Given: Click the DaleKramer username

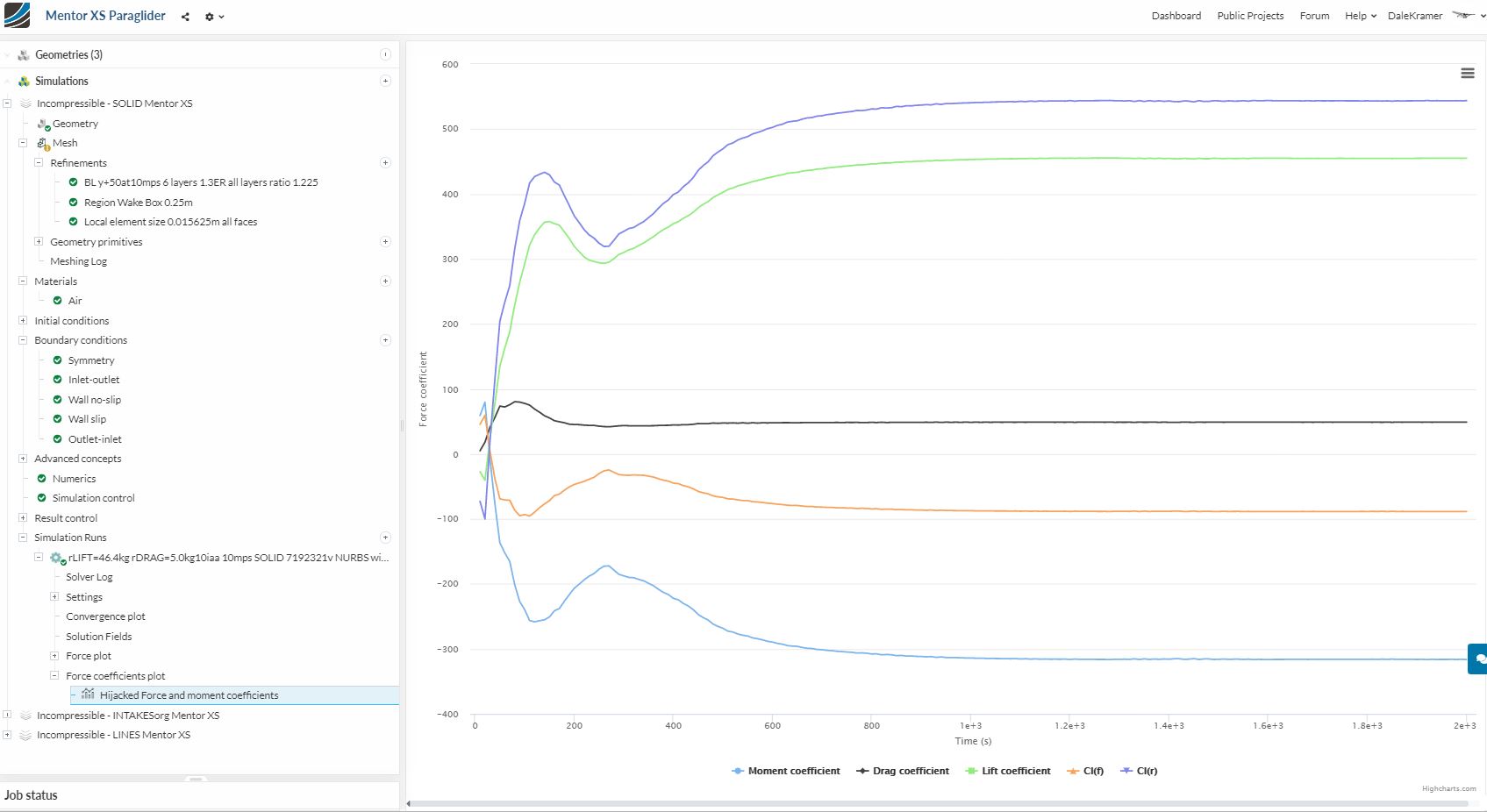Looking at the screenshot, I should (1415, 16).
